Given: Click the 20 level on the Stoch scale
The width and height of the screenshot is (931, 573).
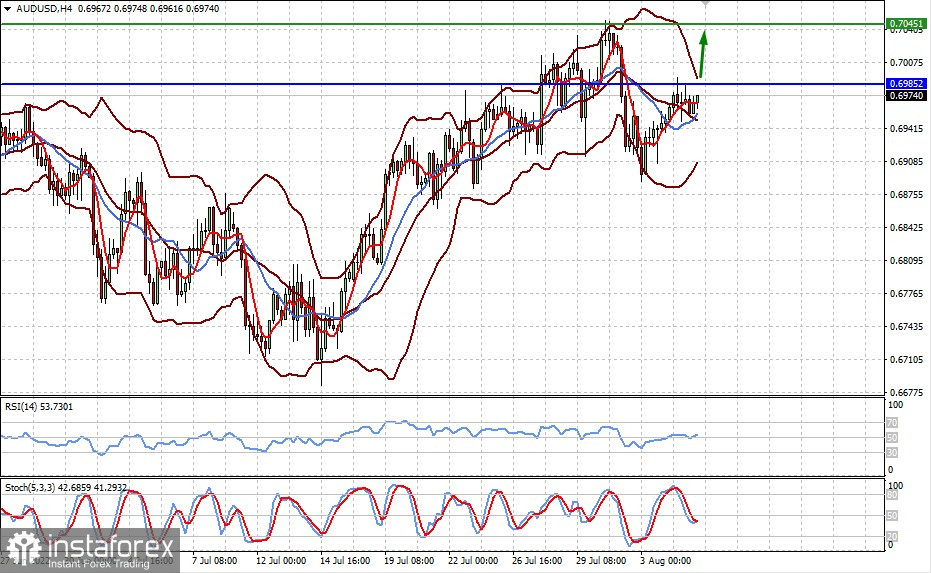Looking at the screenshot, I should pos(892,536).
